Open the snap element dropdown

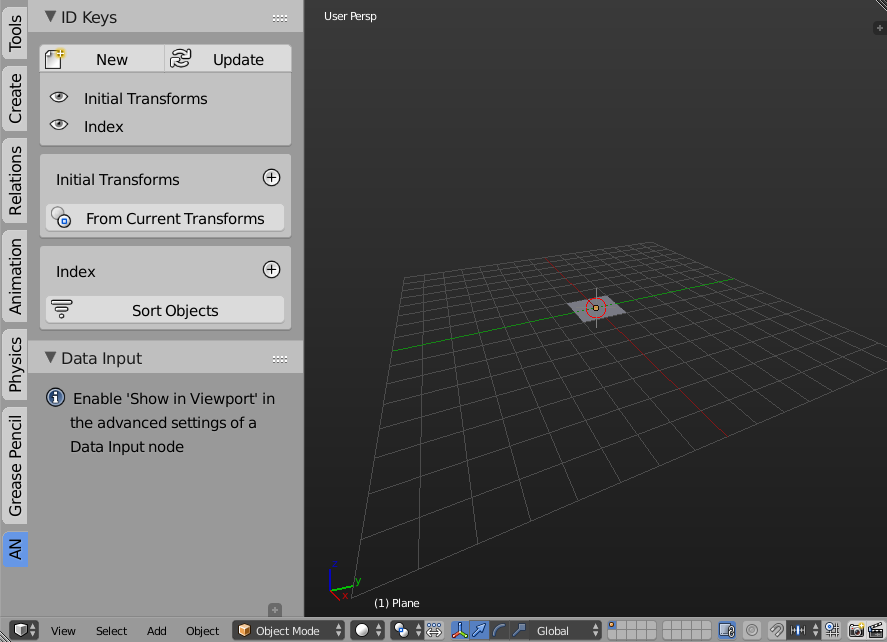point(803,630)
